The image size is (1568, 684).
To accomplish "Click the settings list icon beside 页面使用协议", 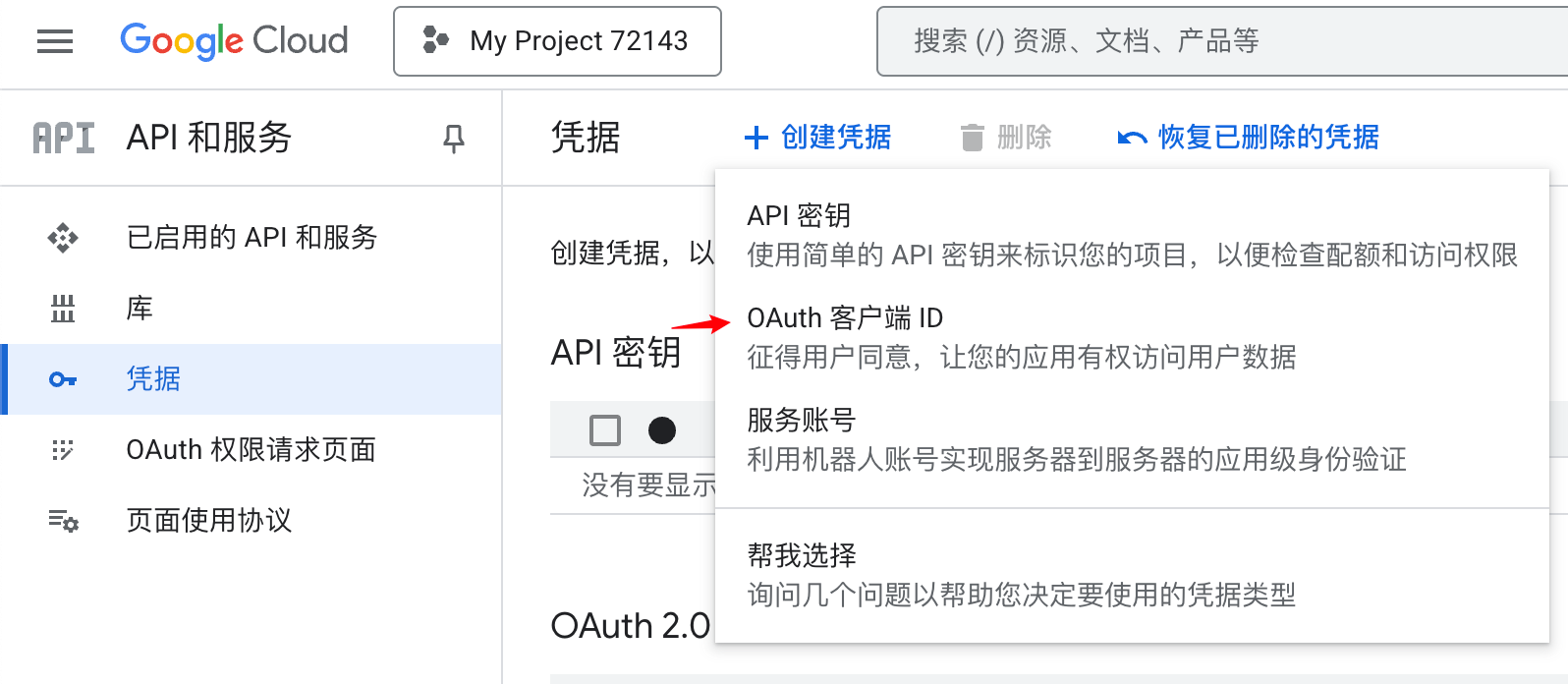I will (64, 521).
